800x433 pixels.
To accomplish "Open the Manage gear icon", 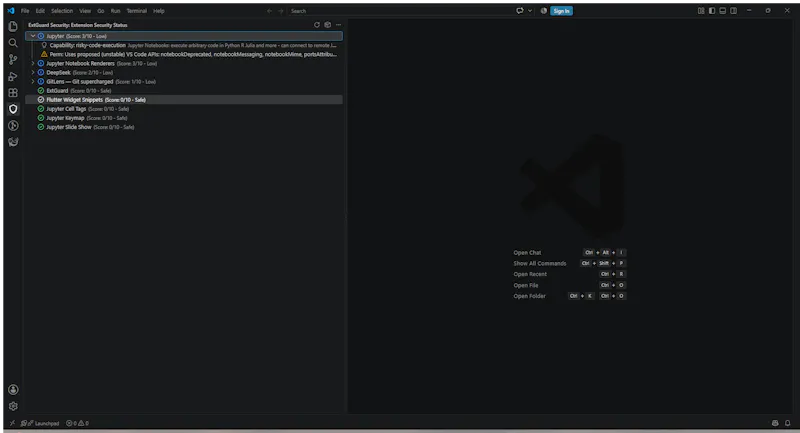I will tap(13, 406).
